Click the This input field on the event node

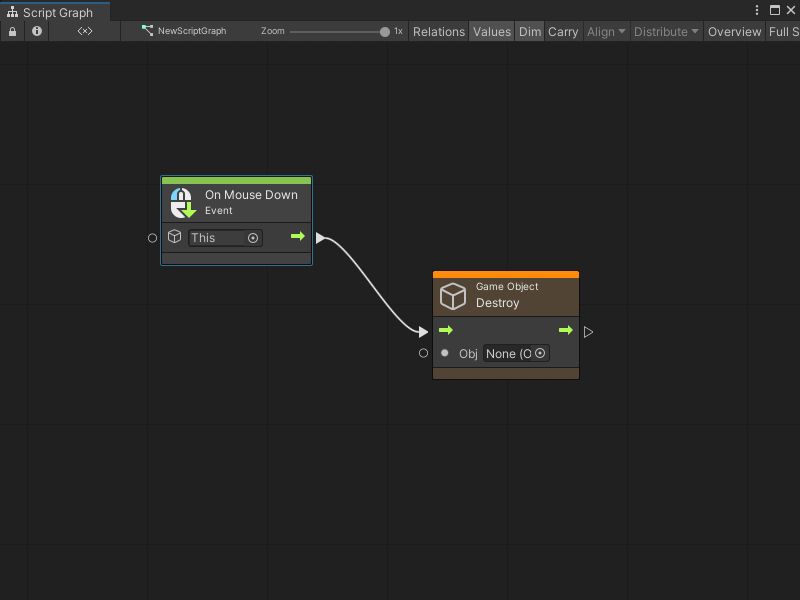215,238
